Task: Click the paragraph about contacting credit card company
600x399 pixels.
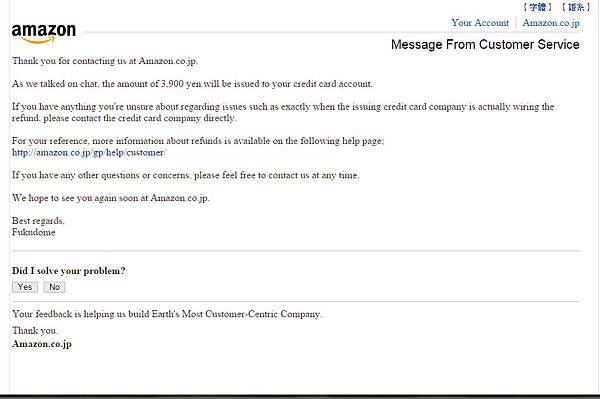Action: click(283, 112)
